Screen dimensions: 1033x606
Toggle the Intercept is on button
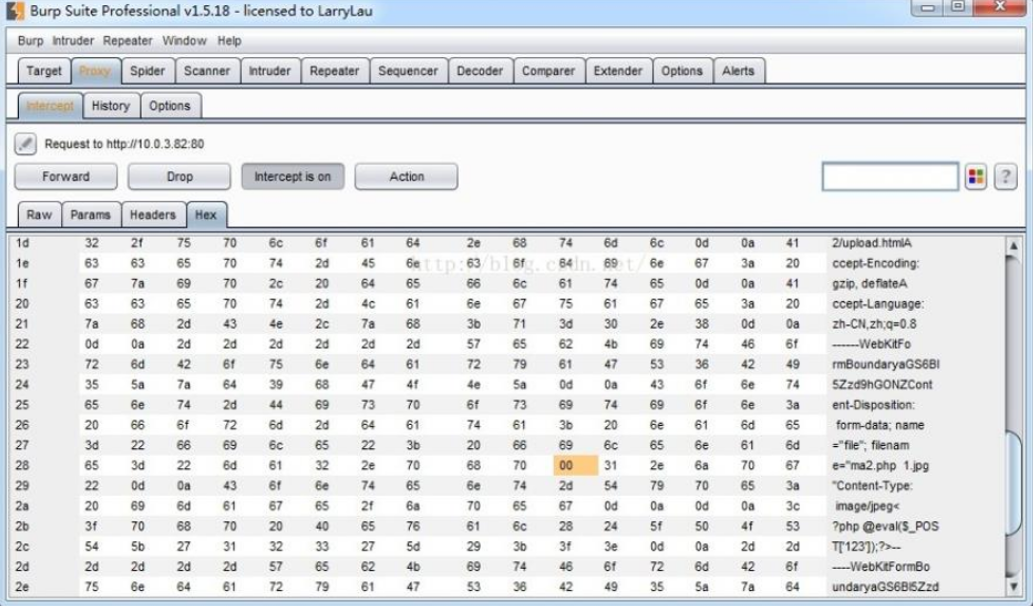(x=293, y=177)
